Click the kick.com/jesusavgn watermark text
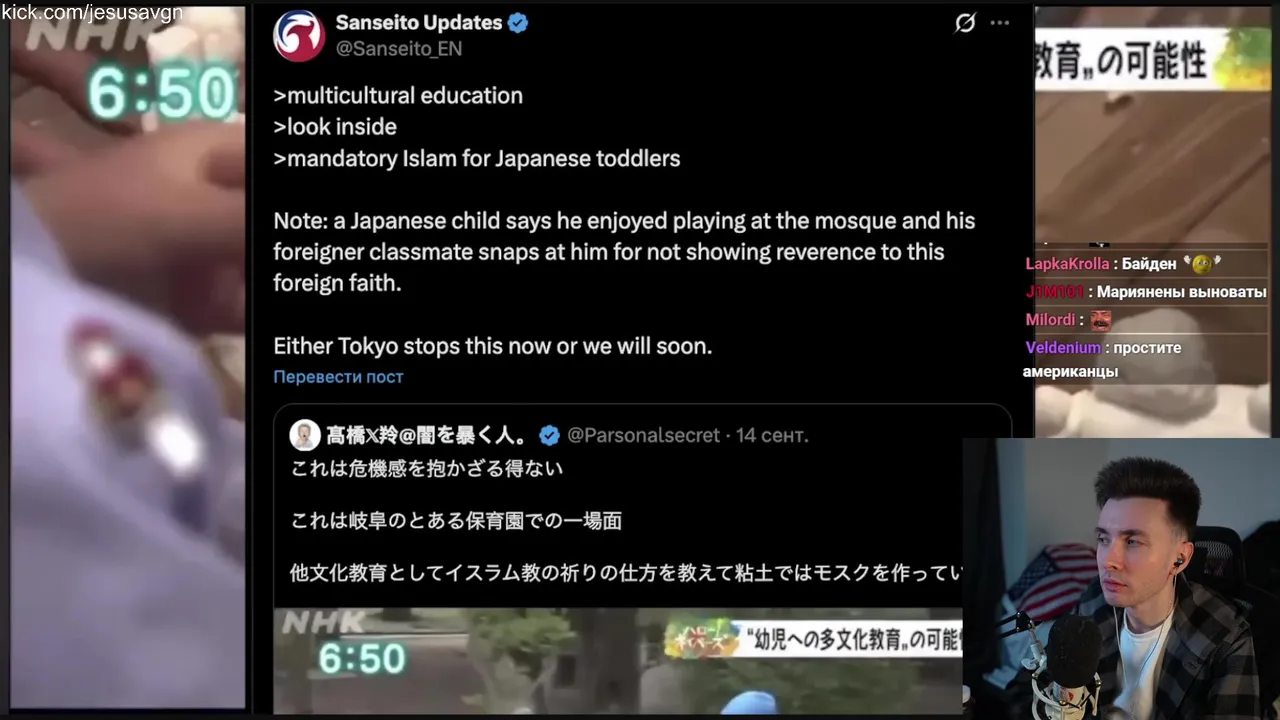 point(91,14)
